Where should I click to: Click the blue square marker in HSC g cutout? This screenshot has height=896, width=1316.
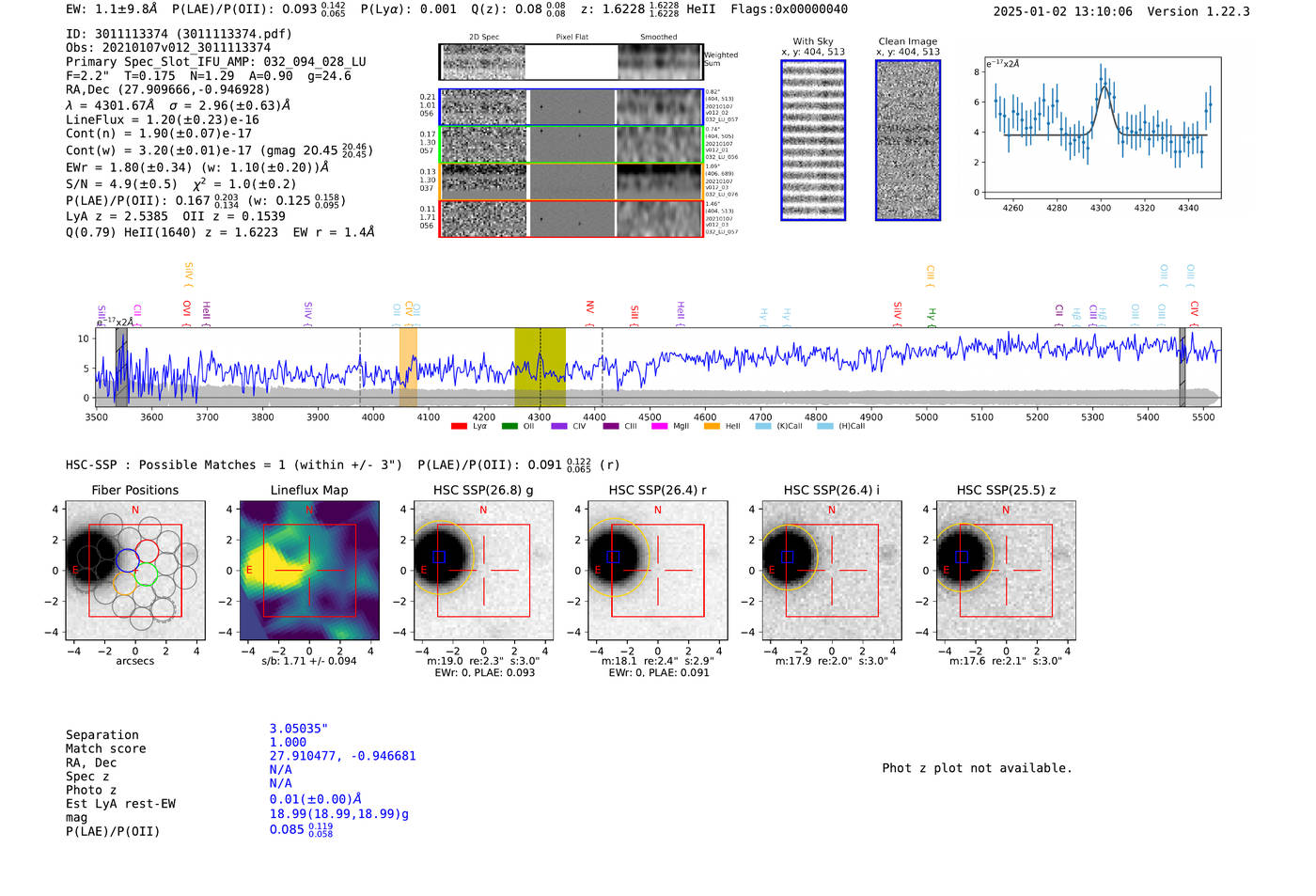439,557
